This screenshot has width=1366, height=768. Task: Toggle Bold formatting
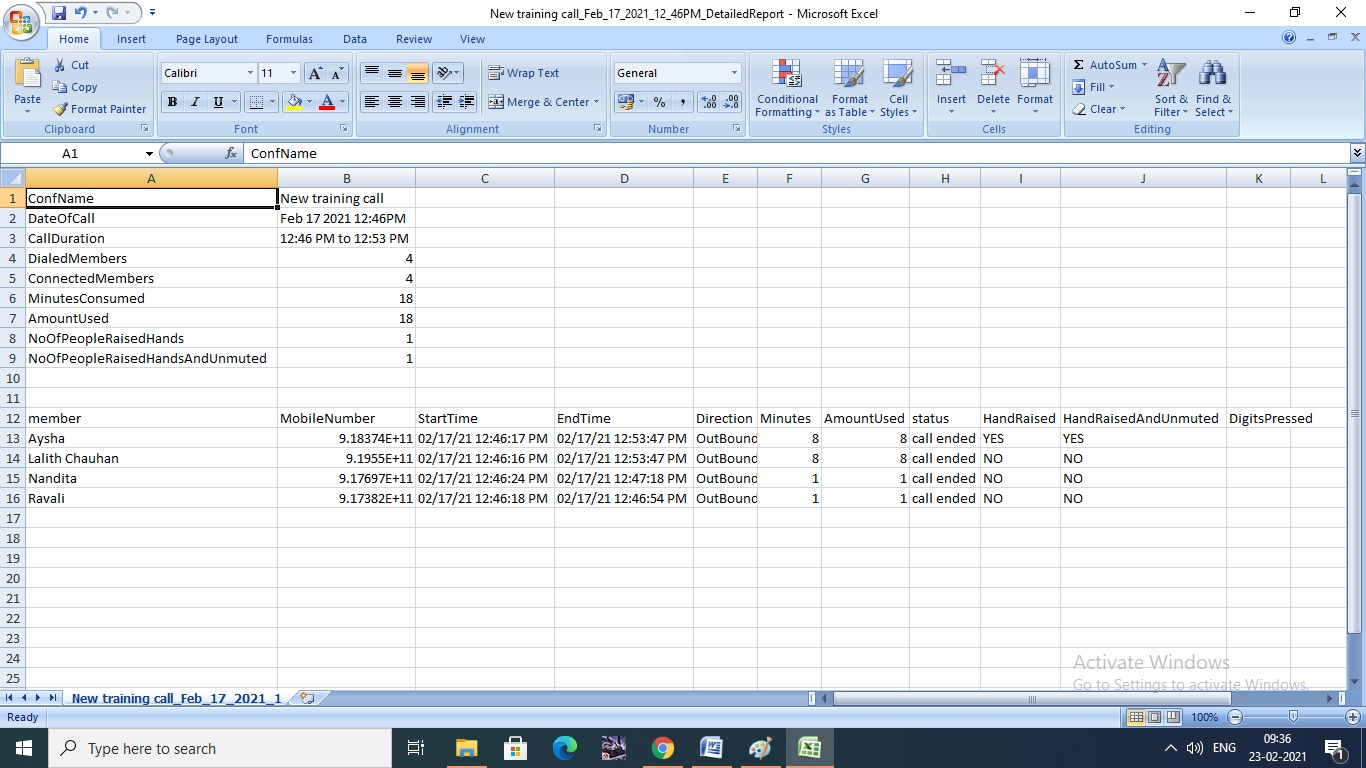(172, 102)
